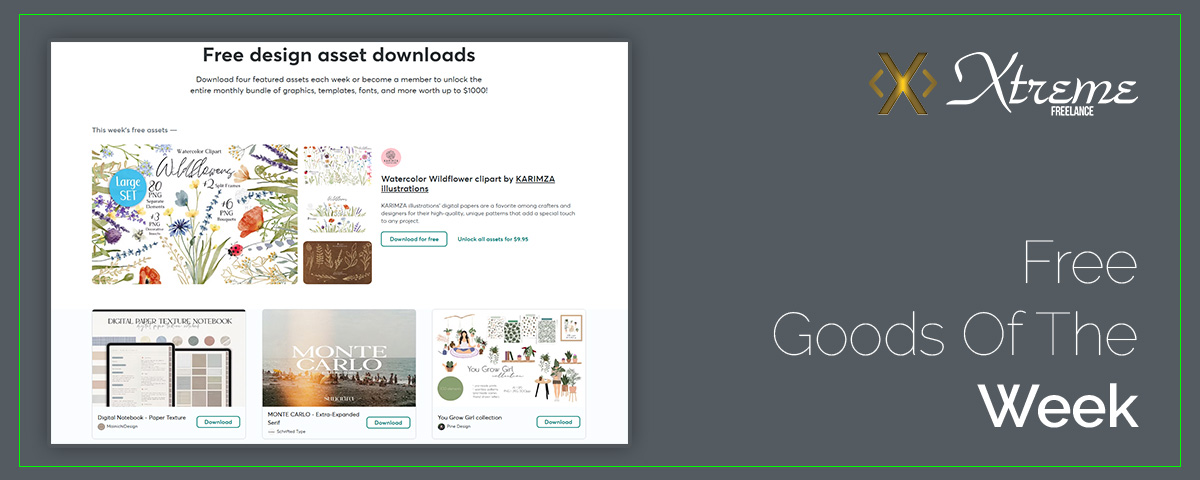The width and height of the screenshot is (1200, 480).
Task: Click the KARIMZA illustrations pink shop avatar
Action: tap(391, 158)
